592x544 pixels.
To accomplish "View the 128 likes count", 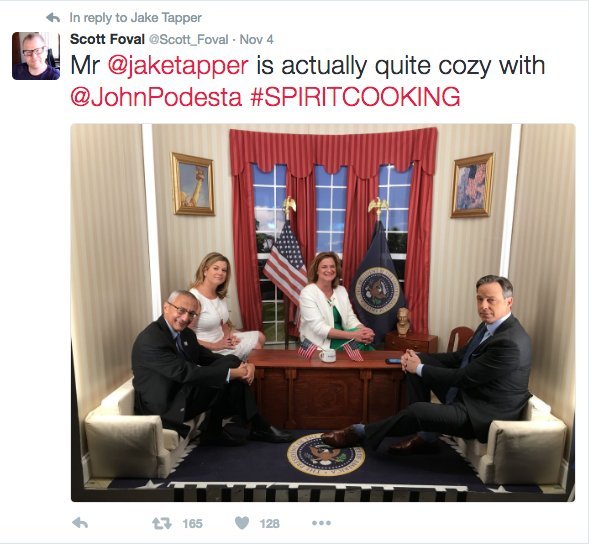I will (x=270, y=524).
